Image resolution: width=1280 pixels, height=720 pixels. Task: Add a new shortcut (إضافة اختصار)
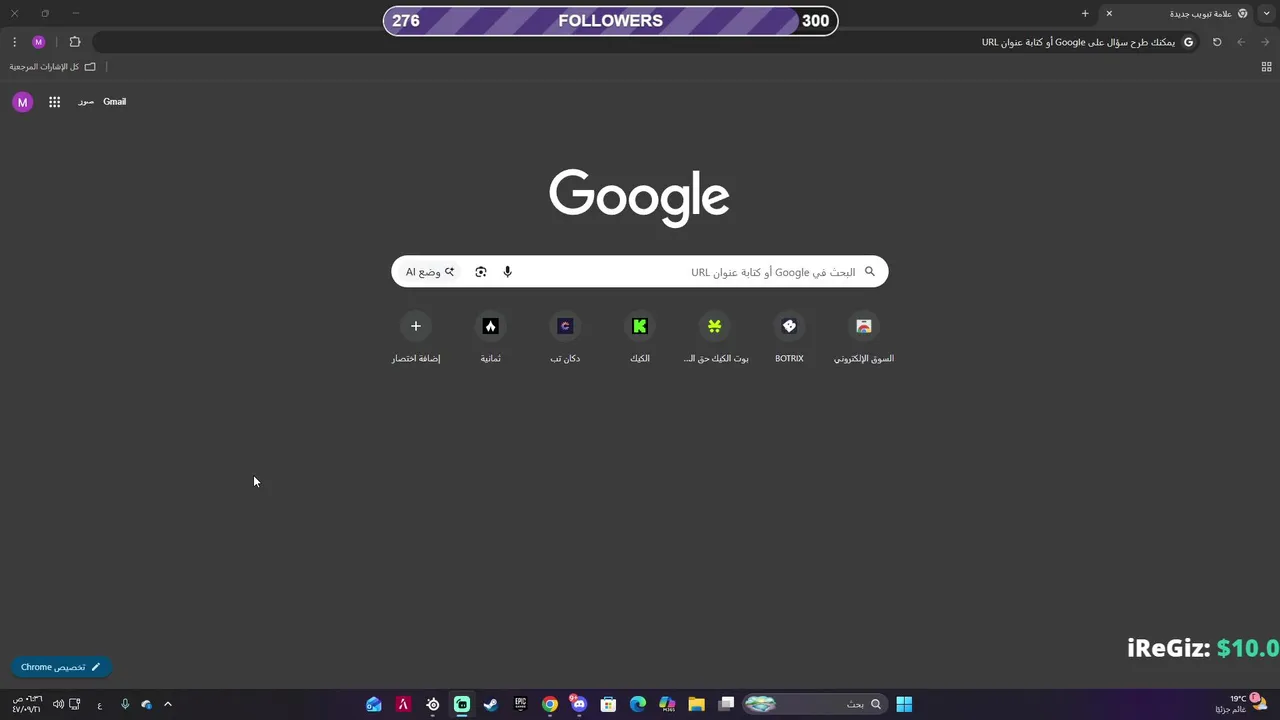416,338
